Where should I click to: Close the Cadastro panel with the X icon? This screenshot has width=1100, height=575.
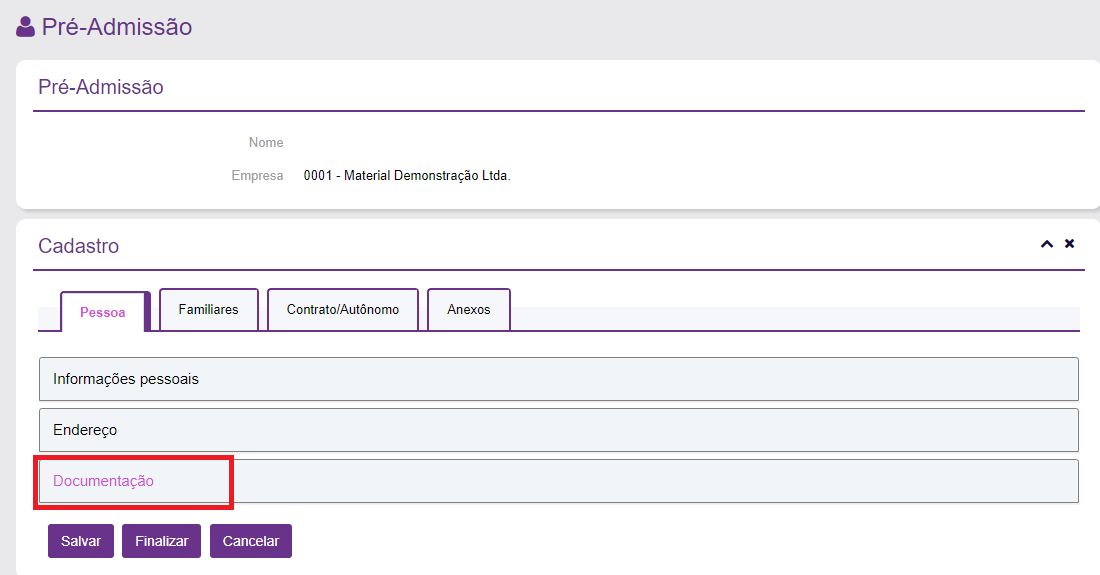[1069, 244]
